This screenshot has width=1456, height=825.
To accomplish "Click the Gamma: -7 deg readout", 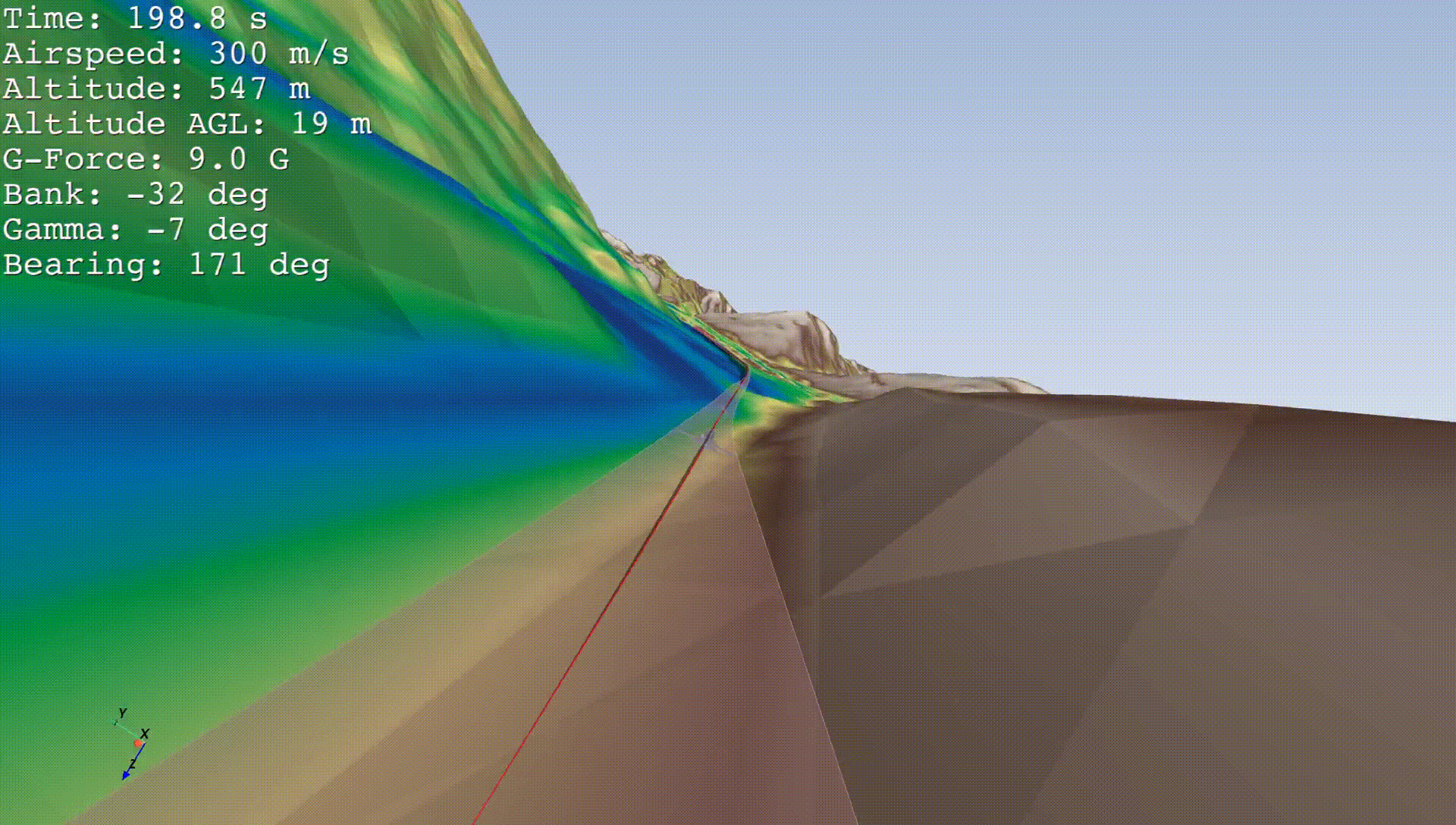I will click(x=135, y=229).
